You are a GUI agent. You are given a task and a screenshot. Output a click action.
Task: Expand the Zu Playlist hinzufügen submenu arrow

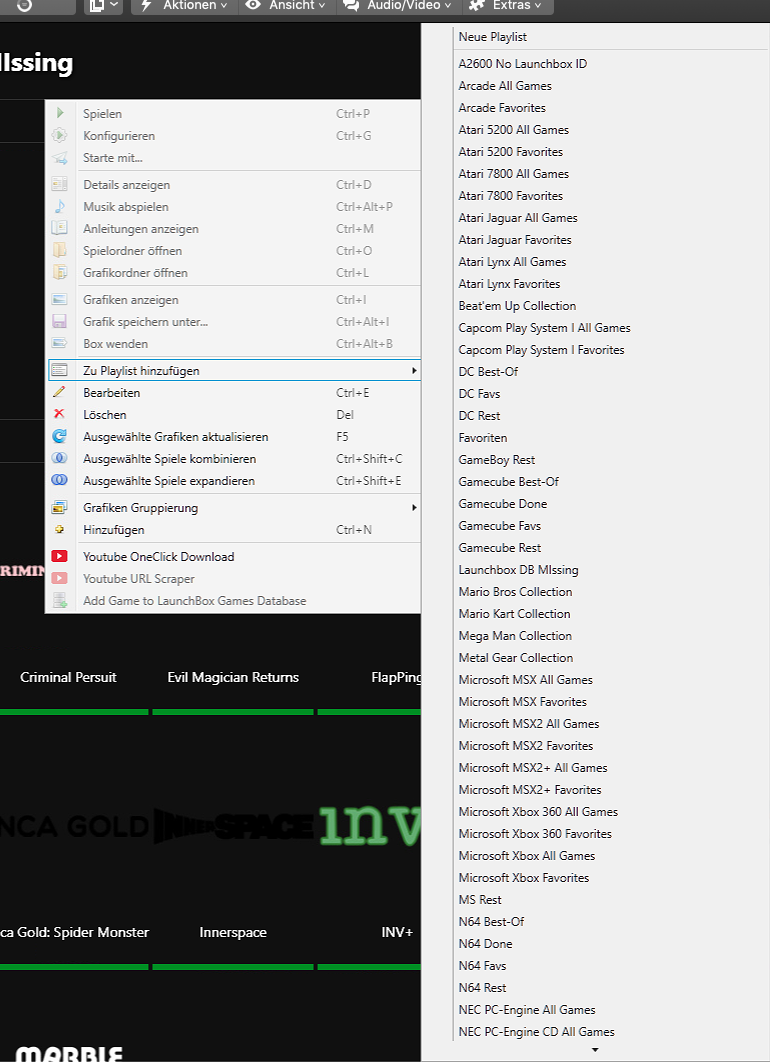pyautogui.click(x=414, y=371)
